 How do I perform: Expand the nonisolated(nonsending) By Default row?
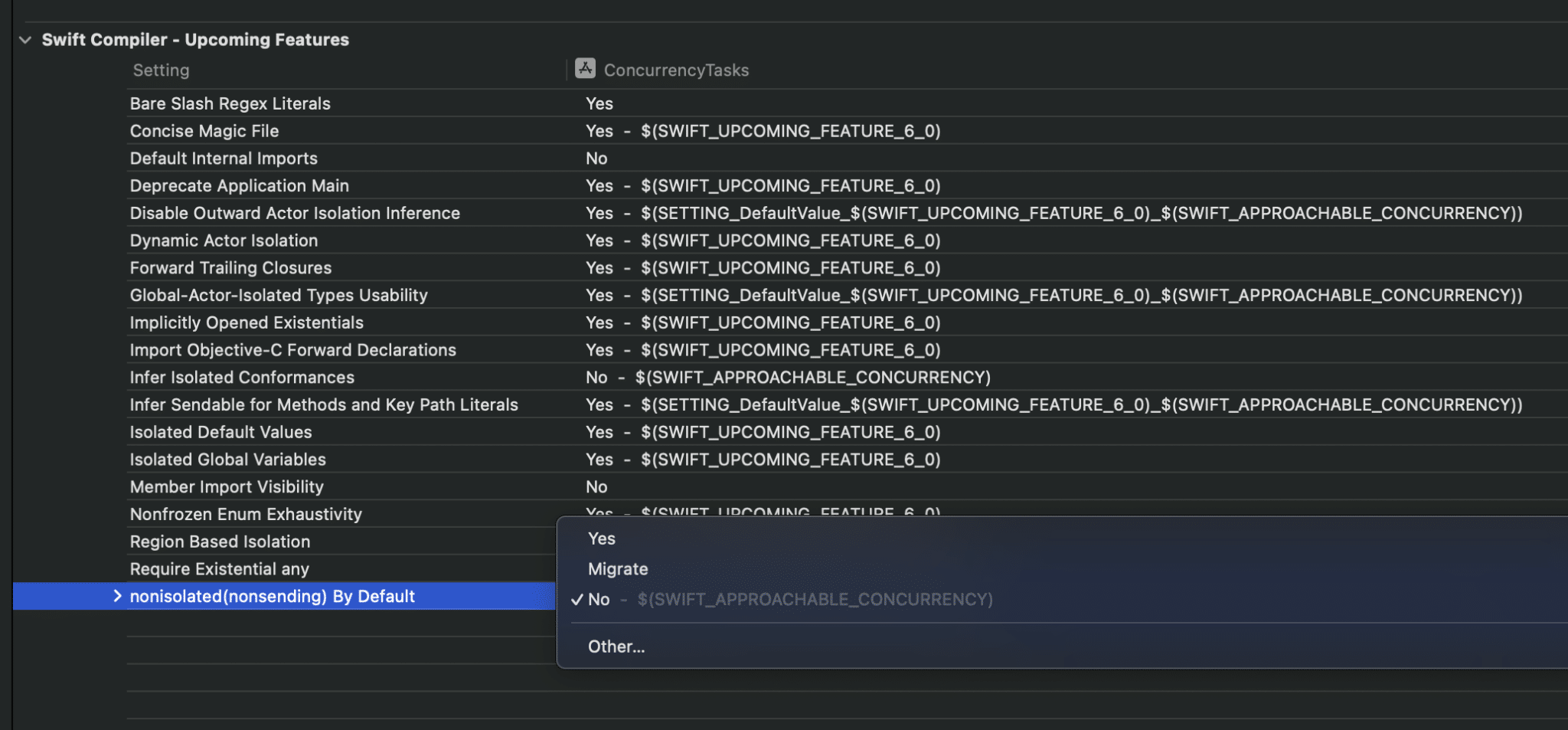tap(117, 596)
